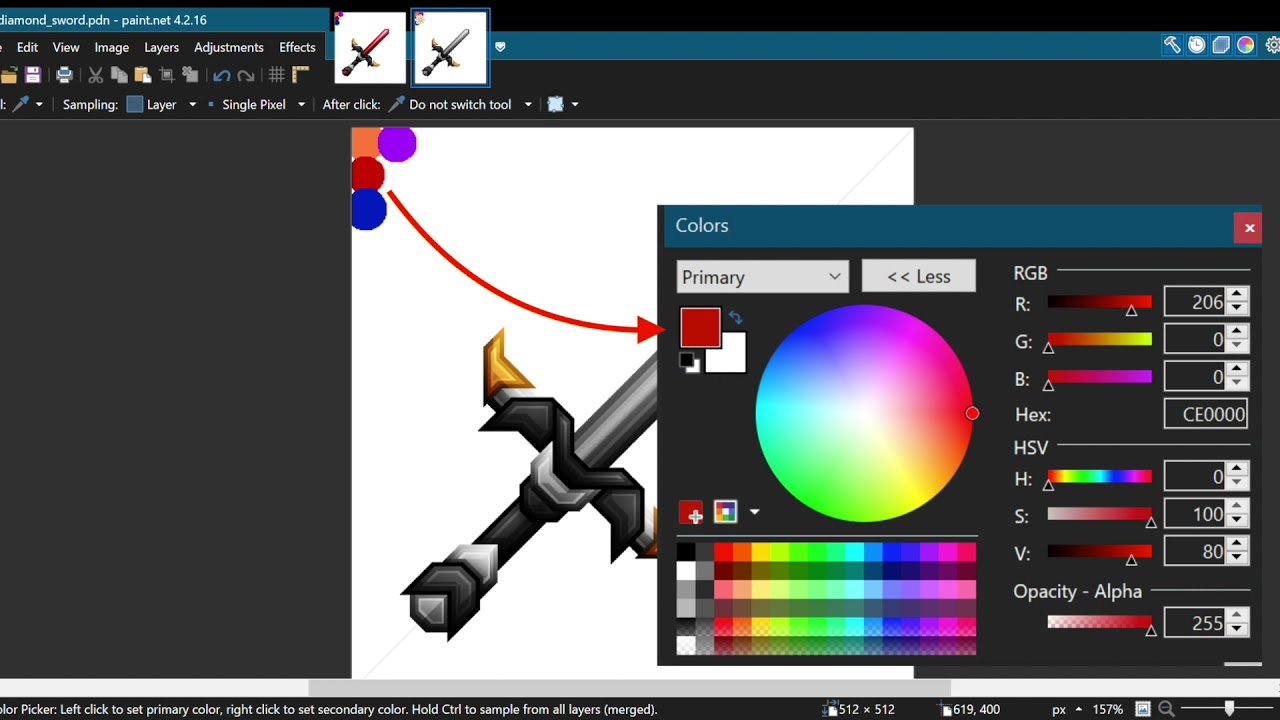The width and height of the screenshot is (1280, 720).
Task: Click the zoom-to-window icon in status bar
Action: point(1143,709)
